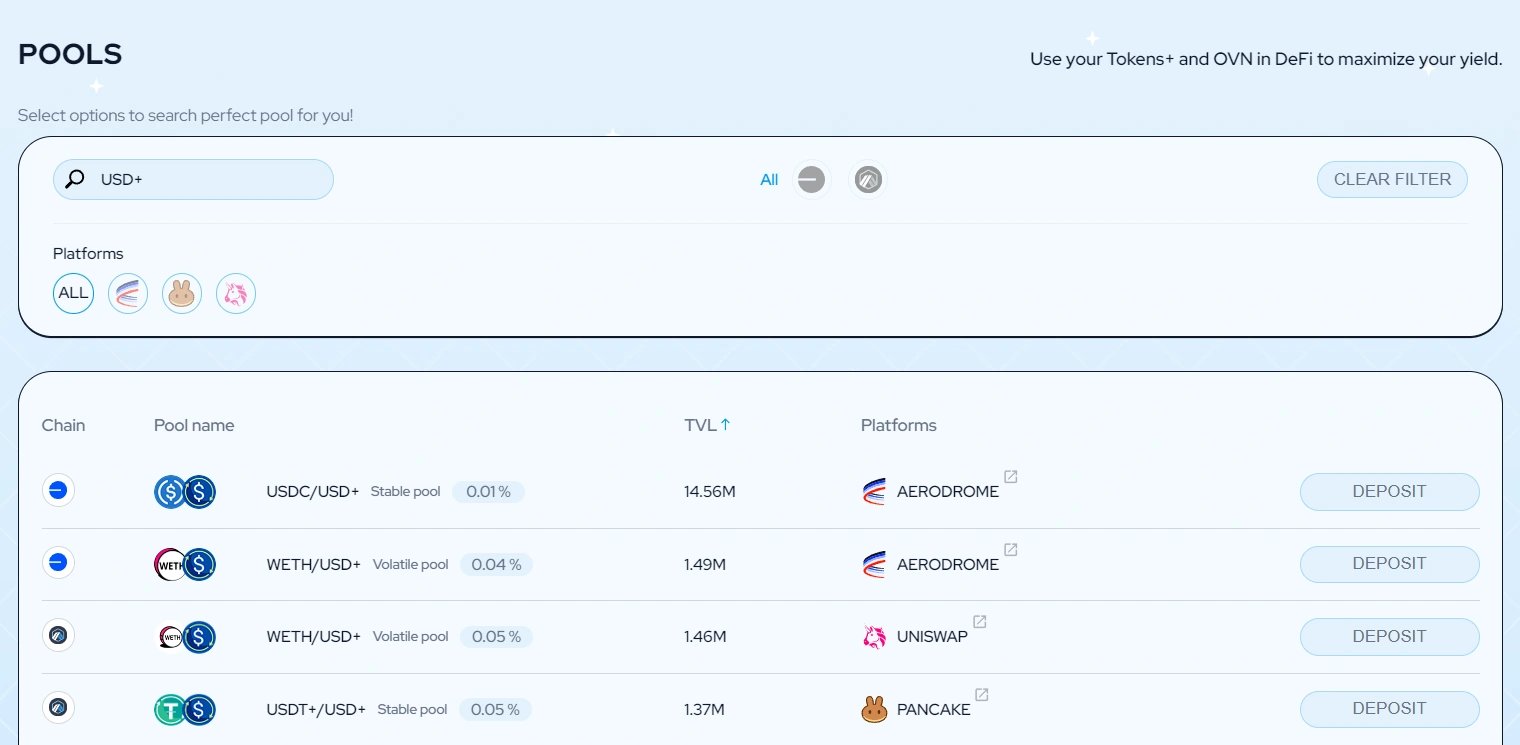Deposit into USDT+/USD+ Pancake pool

click(x=1389, y=709)
